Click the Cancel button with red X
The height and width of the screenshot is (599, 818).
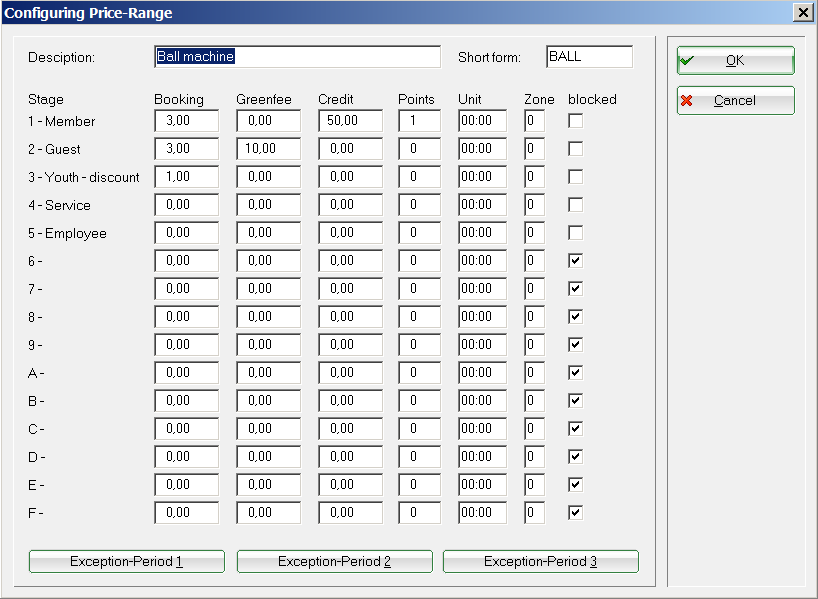pos(735,101)
